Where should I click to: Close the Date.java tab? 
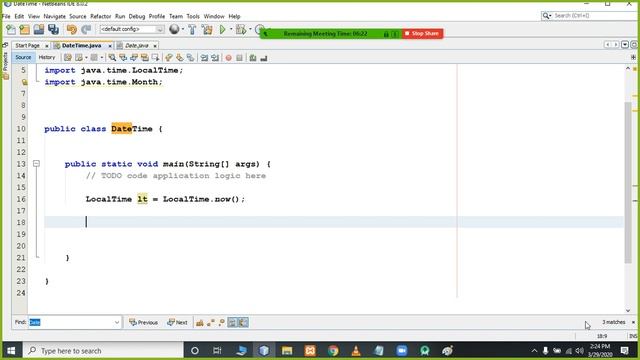pos(155,46)
